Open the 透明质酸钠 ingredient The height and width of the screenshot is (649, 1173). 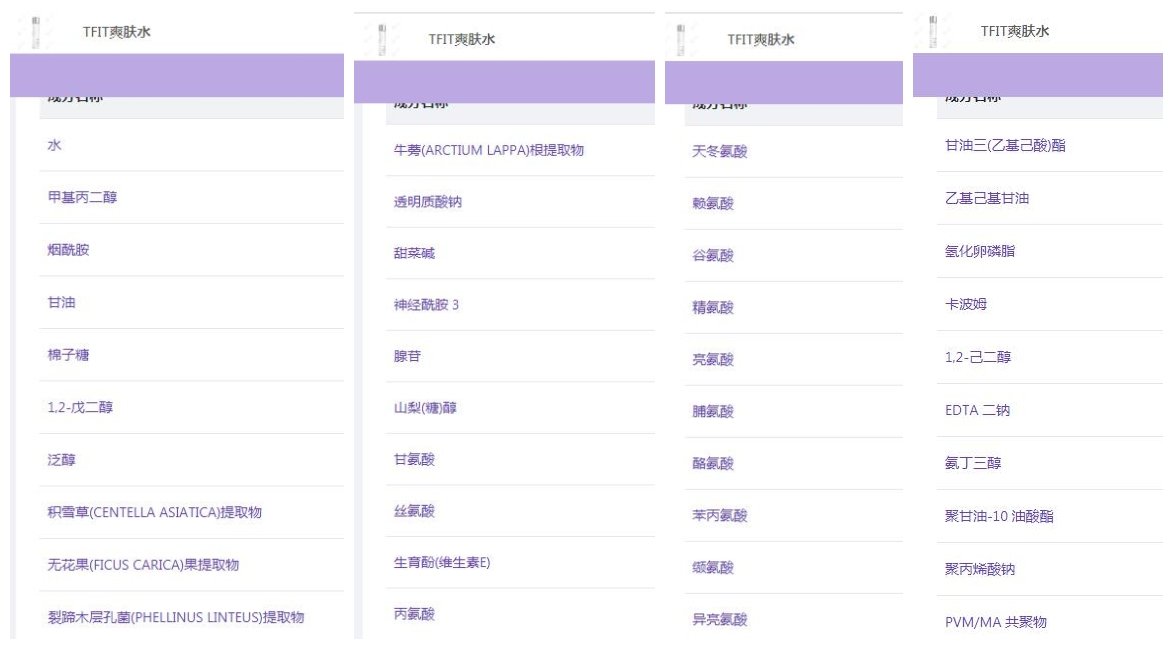pos(427,202)
